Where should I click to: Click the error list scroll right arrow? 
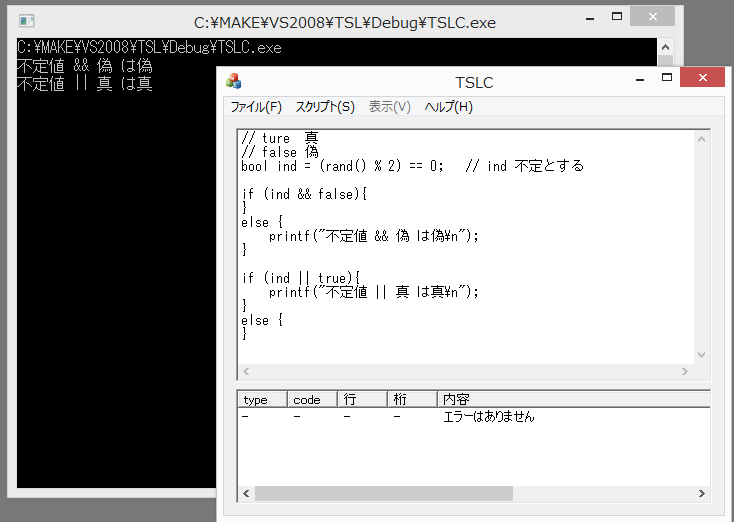701,493
